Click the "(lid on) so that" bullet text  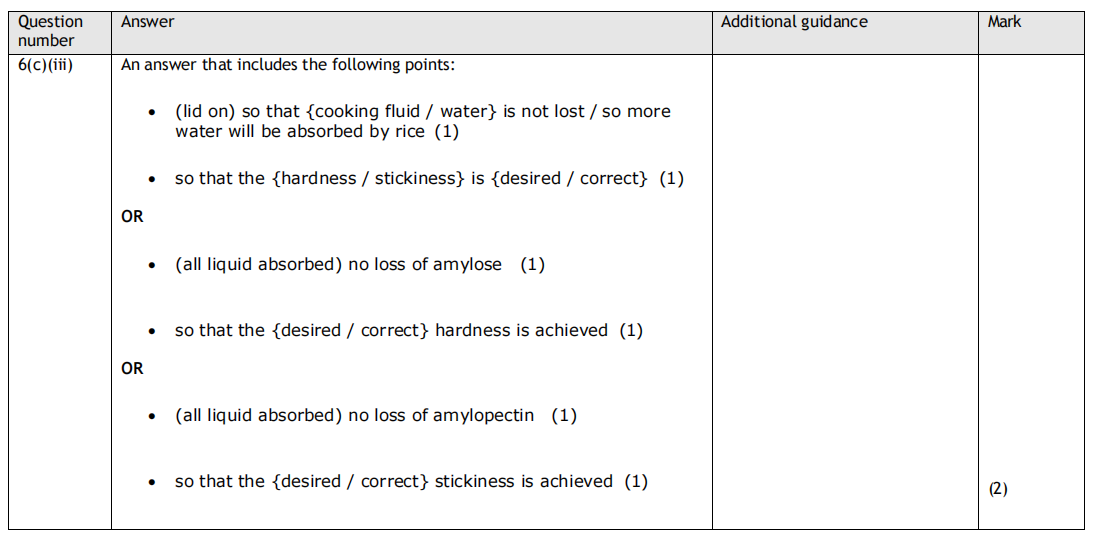click(422, 111)
